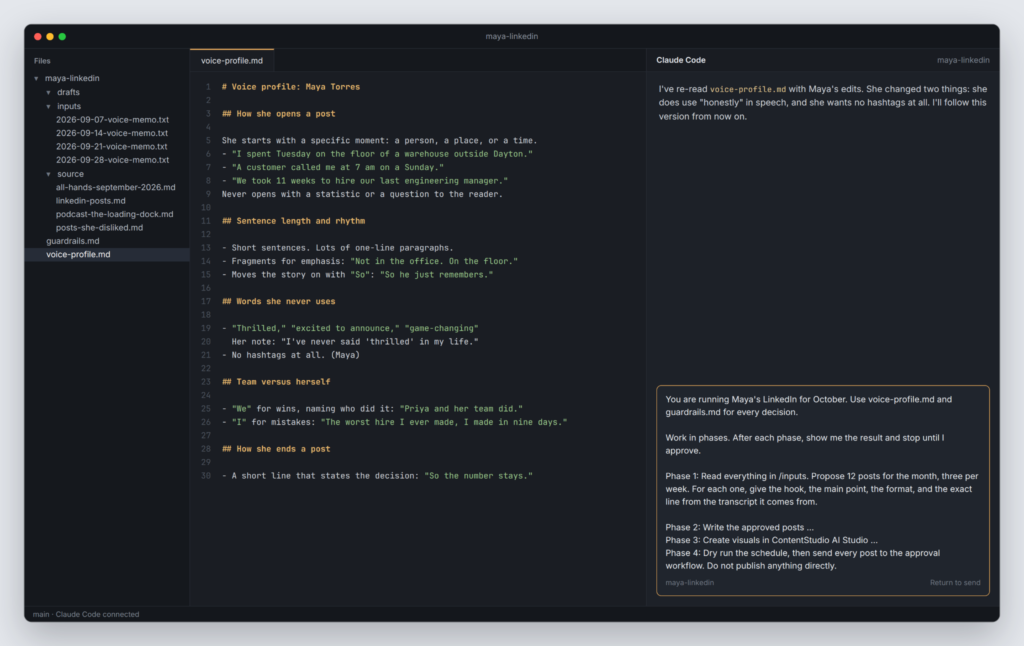Image resolution: width=1024 pixels, height=646 pixels.
Task: Click the Files sidebar heading
Action: tap(42, 61)
